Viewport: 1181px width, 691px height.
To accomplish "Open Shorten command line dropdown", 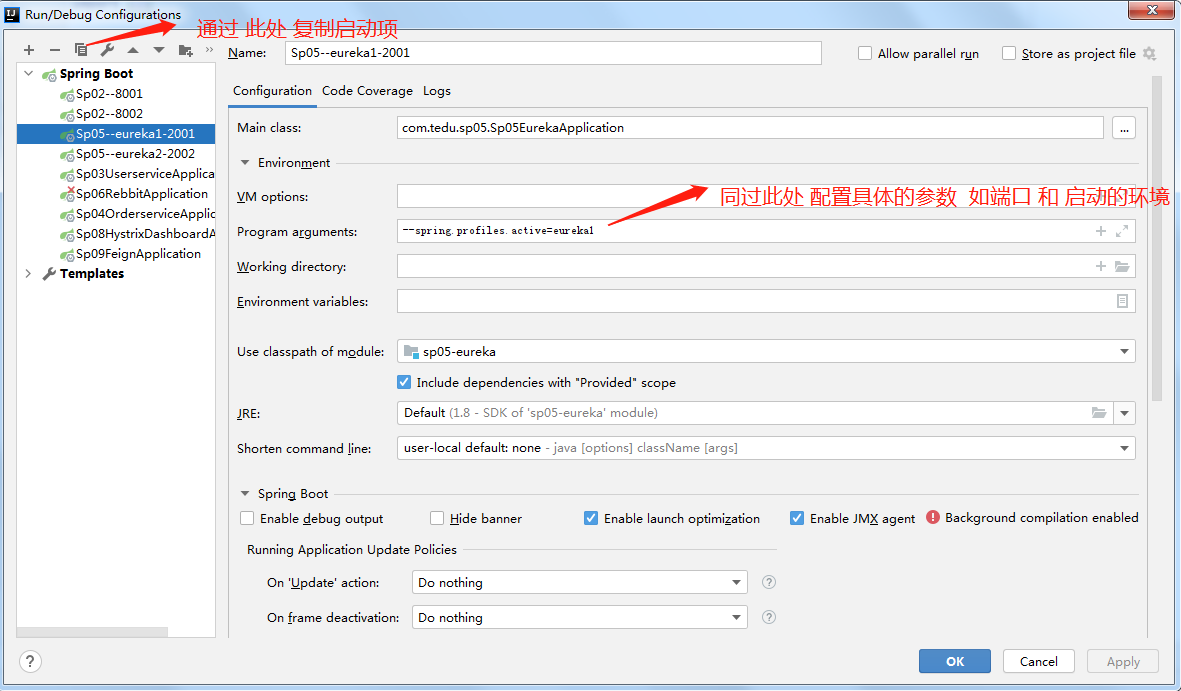I will (766, 448).
